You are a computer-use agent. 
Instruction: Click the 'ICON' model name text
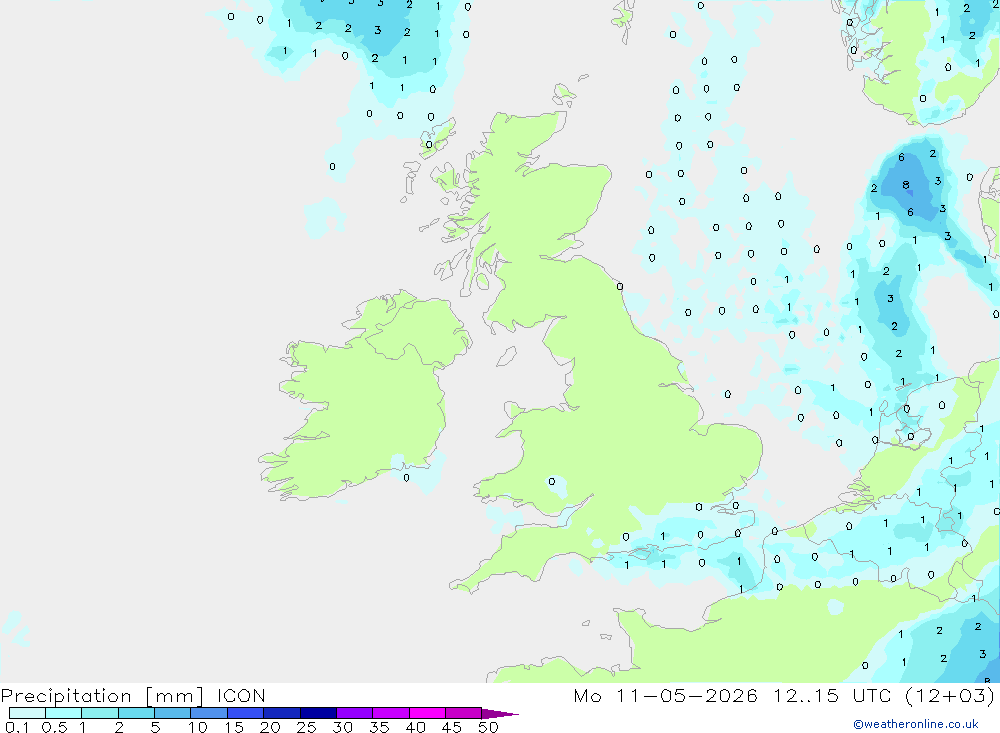tap(241, 695)
